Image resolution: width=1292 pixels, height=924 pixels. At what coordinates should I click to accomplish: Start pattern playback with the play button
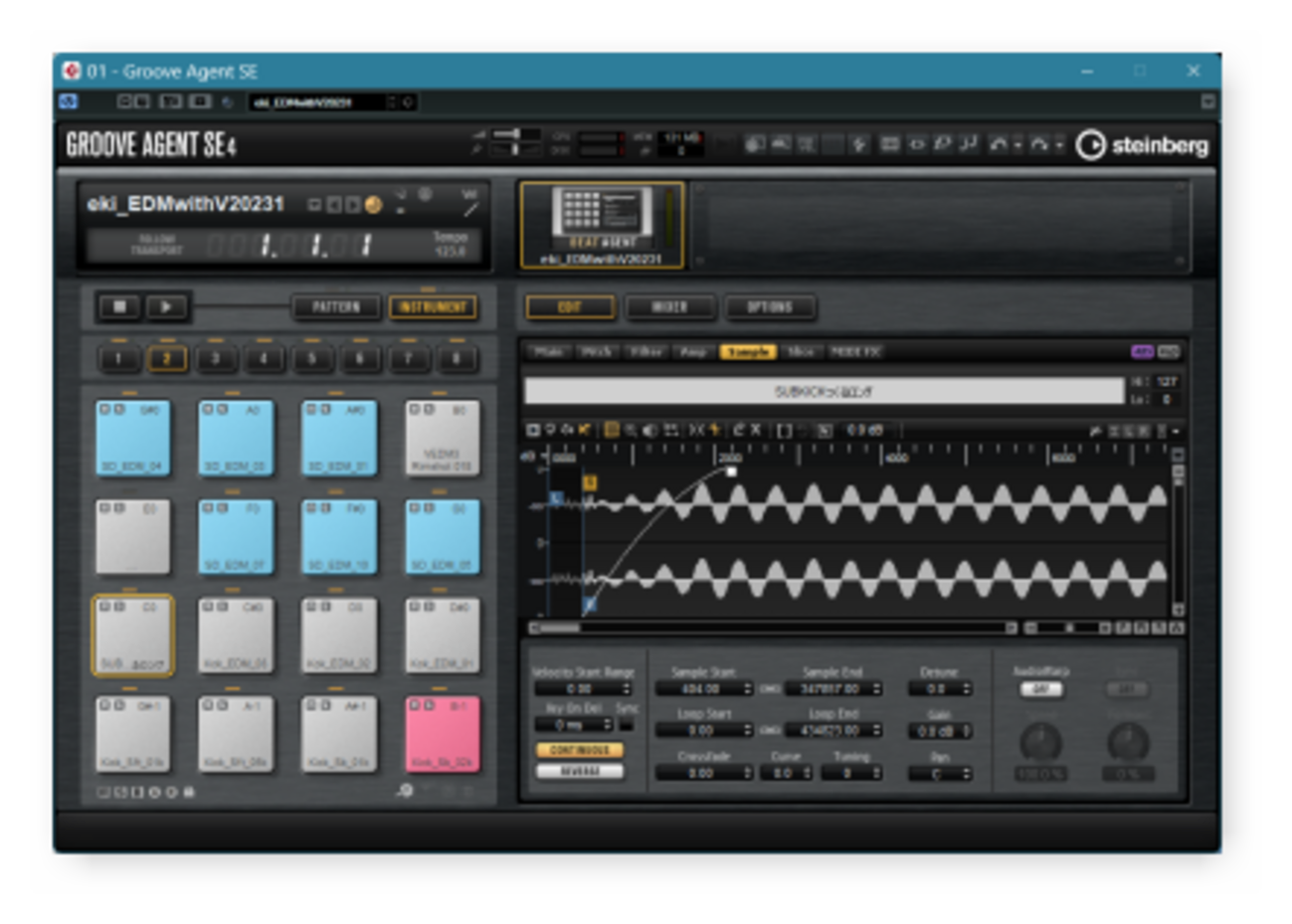click(167, 306)
